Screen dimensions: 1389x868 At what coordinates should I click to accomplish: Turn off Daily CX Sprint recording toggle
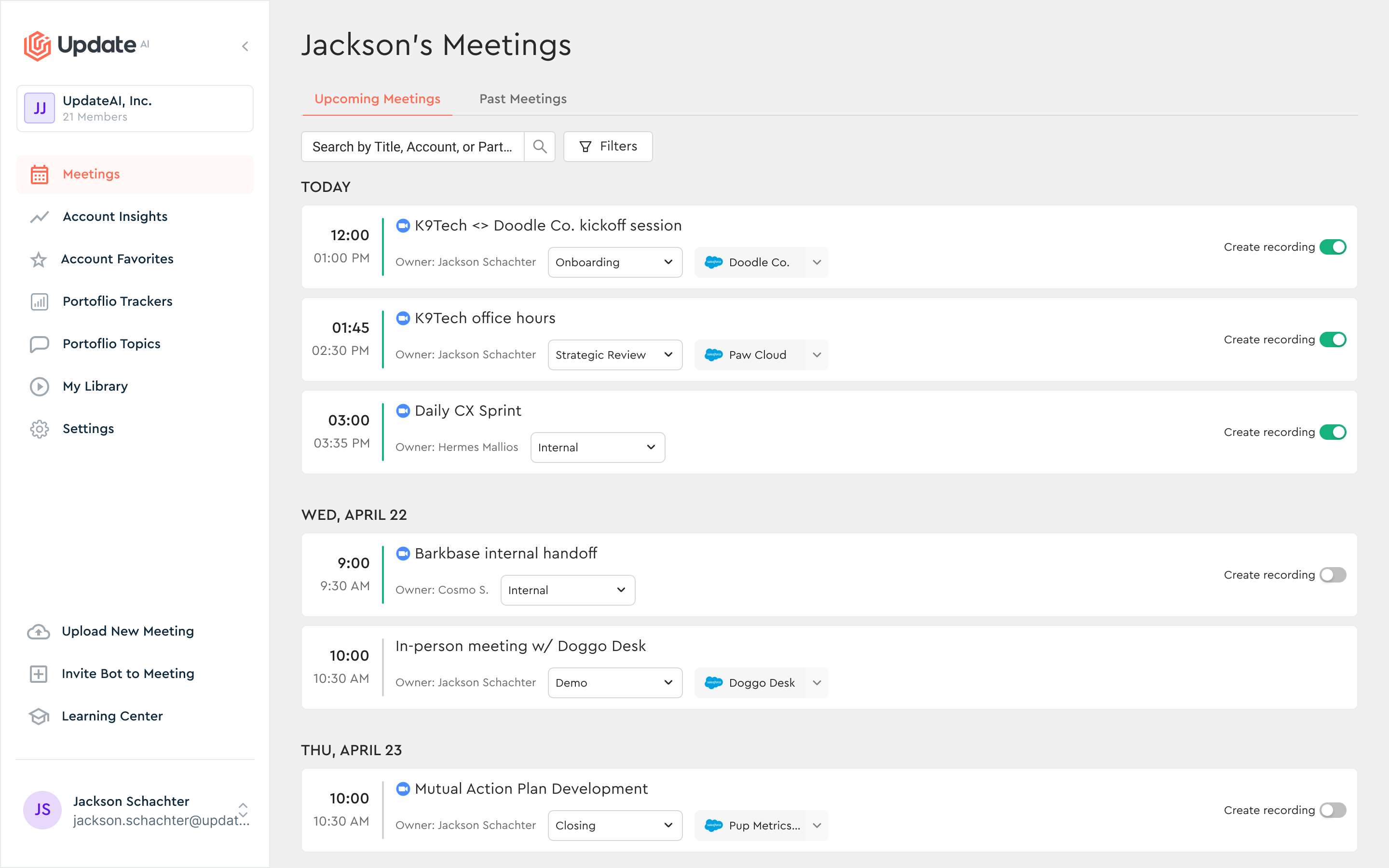pos(1332,432)
